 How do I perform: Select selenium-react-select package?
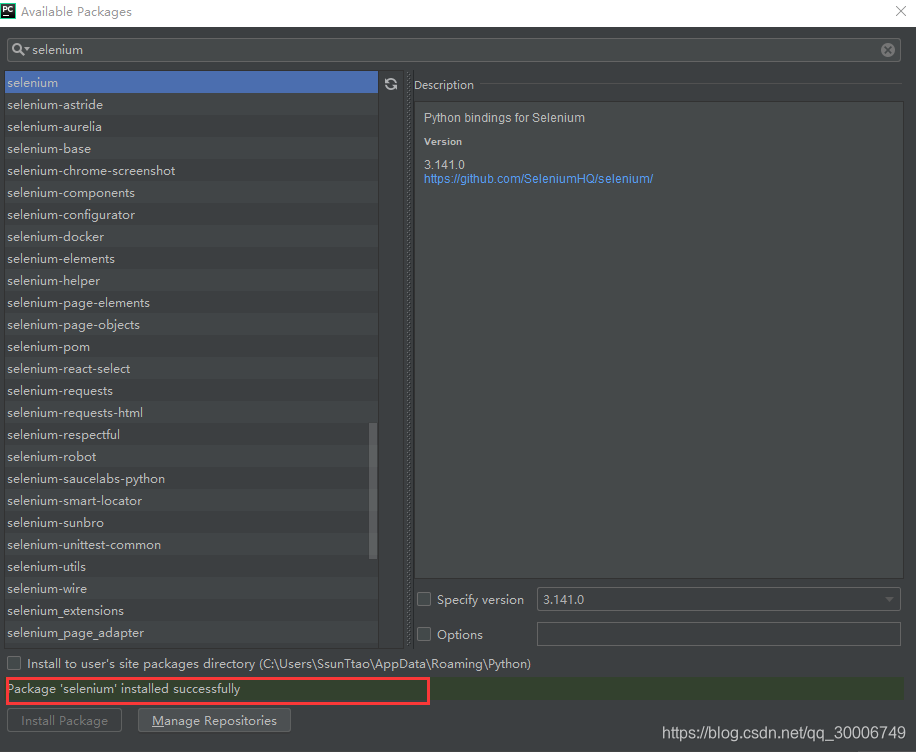[x=191, y=369]
